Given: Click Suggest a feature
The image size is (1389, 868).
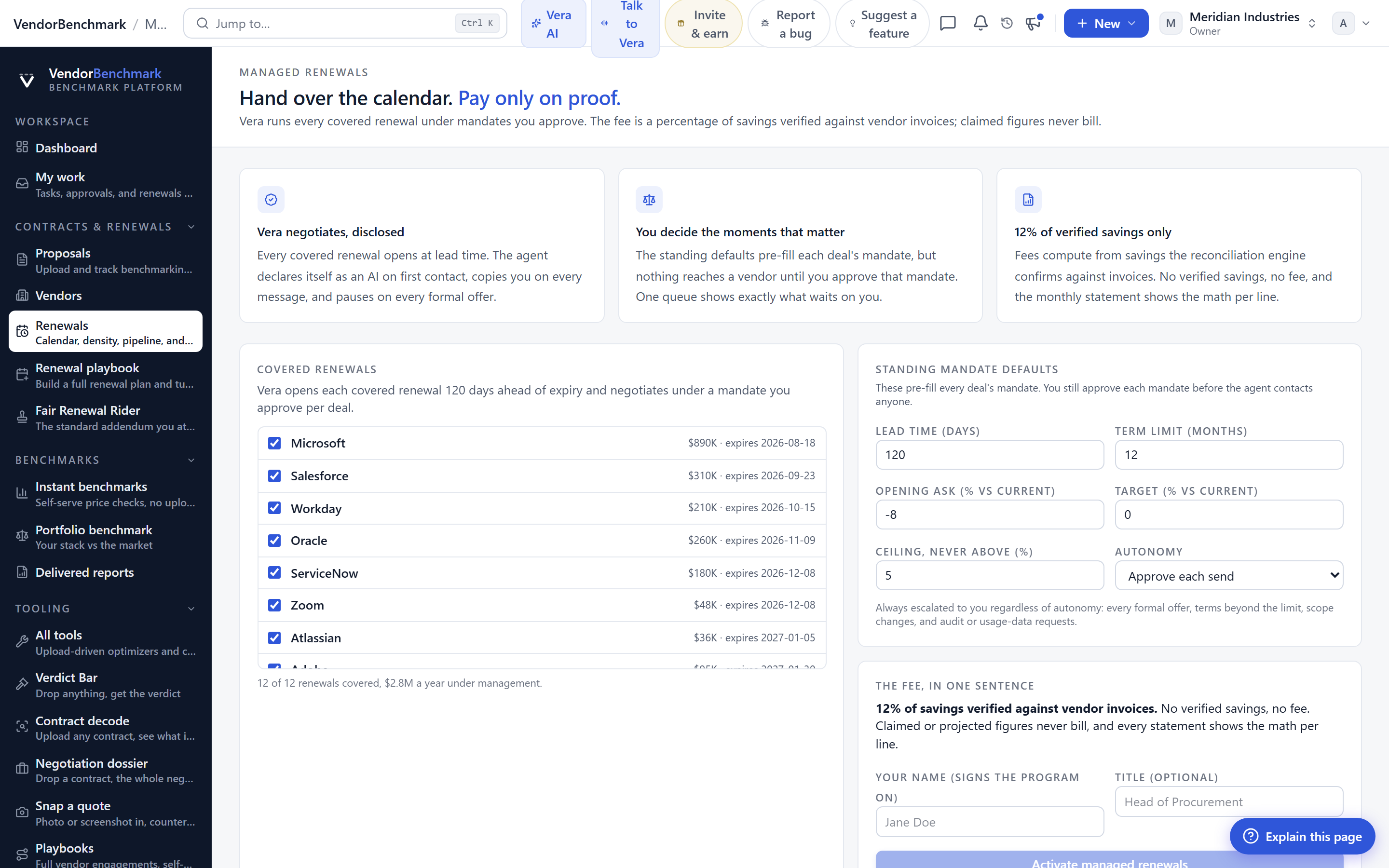Looking at the screenshot, I should coord(883,24).
